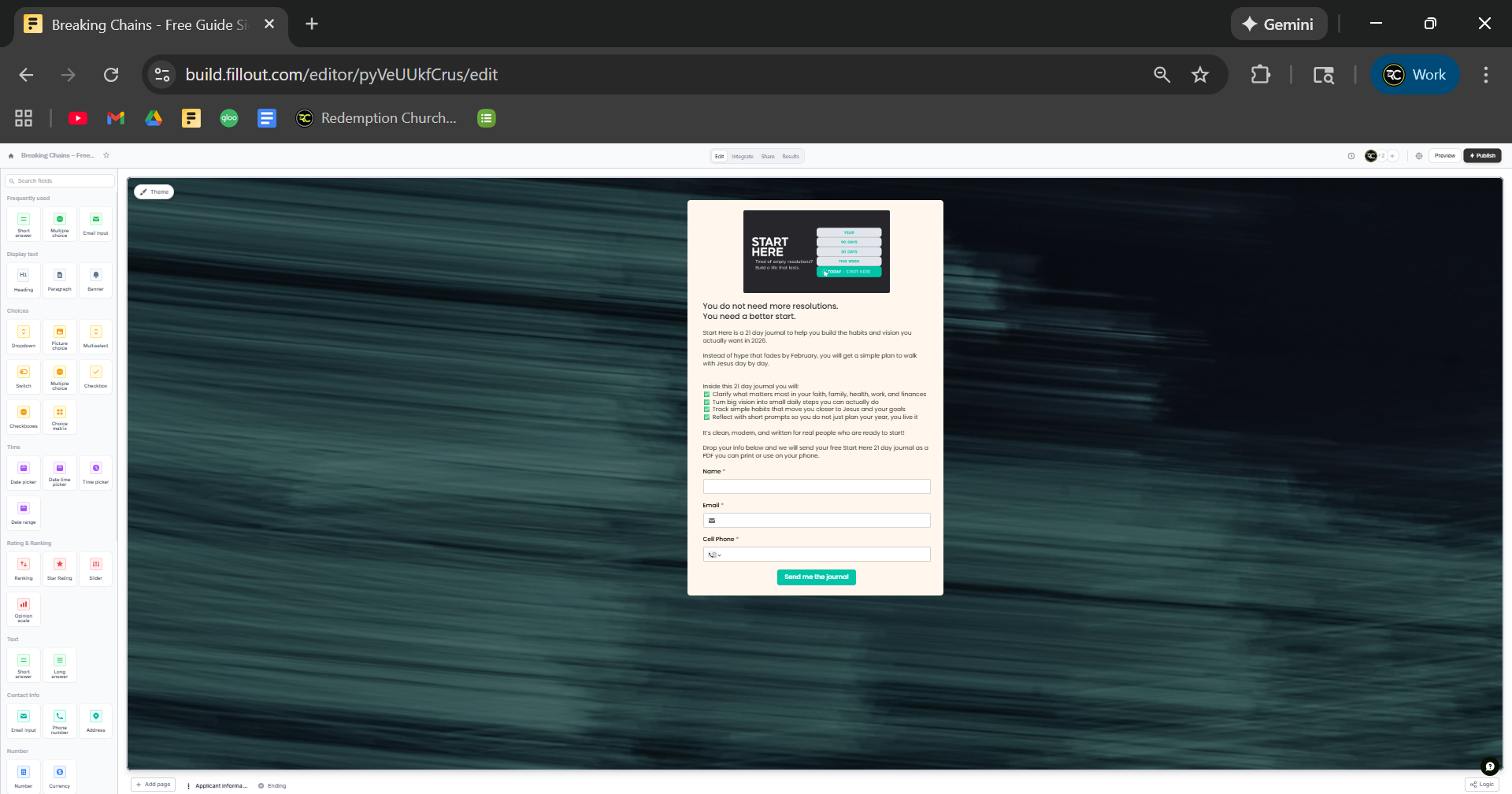
Task: Add a Heading field from Display text
Action: 24,280
